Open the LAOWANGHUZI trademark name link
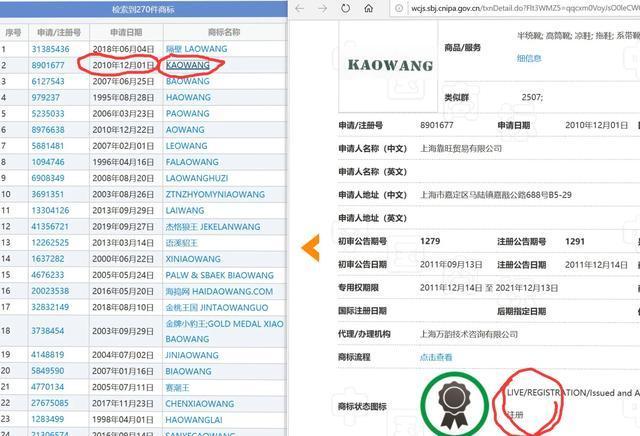 point(197,178)
